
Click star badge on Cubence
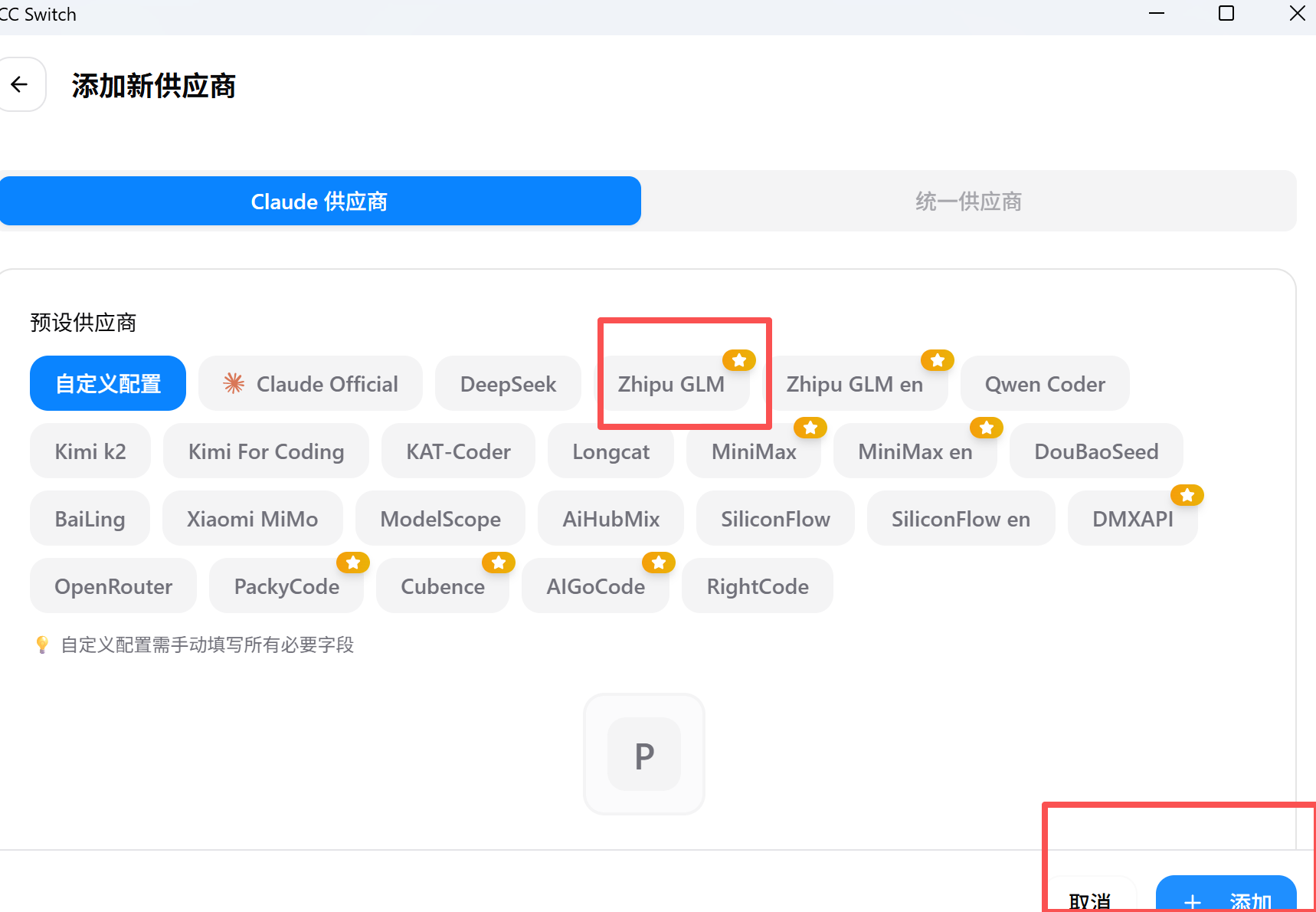499,563
